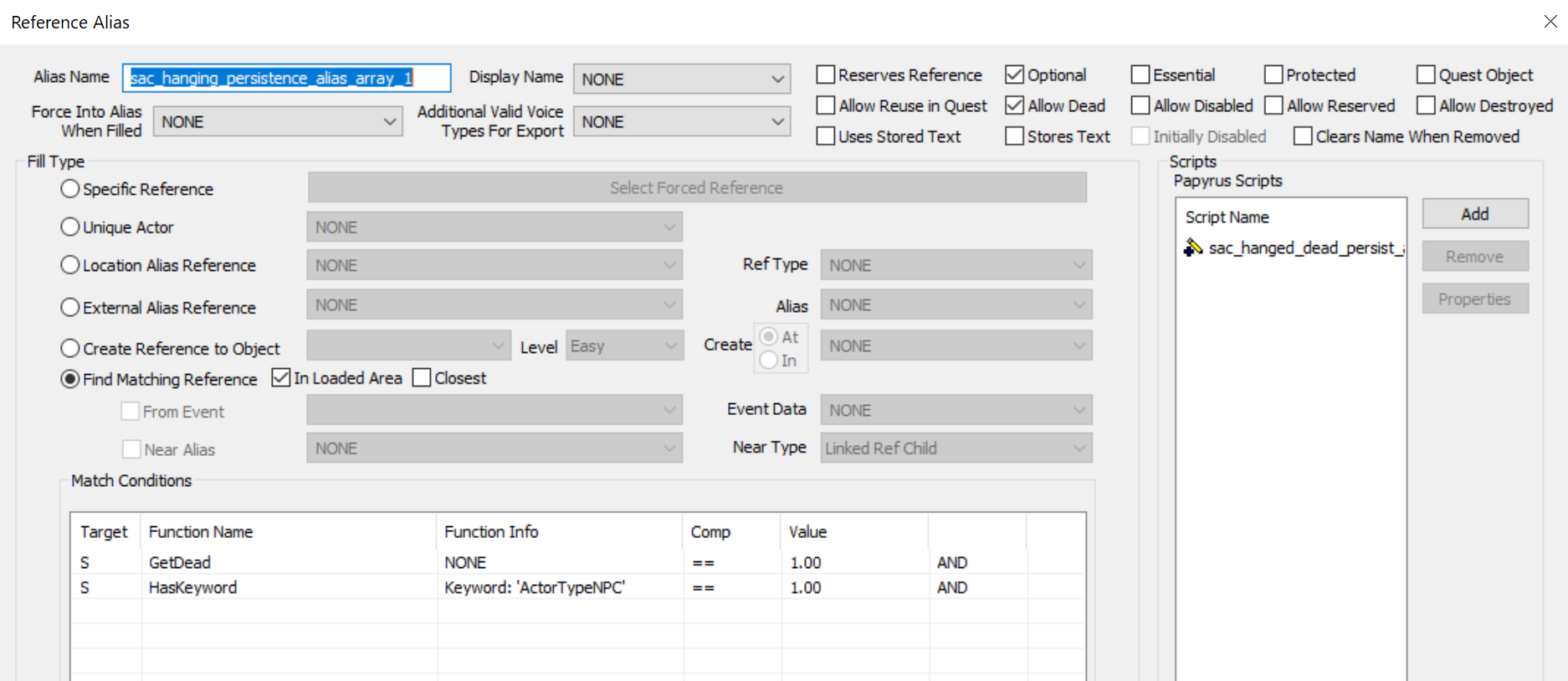Enable the Protected checkbox

[1273, 74]
